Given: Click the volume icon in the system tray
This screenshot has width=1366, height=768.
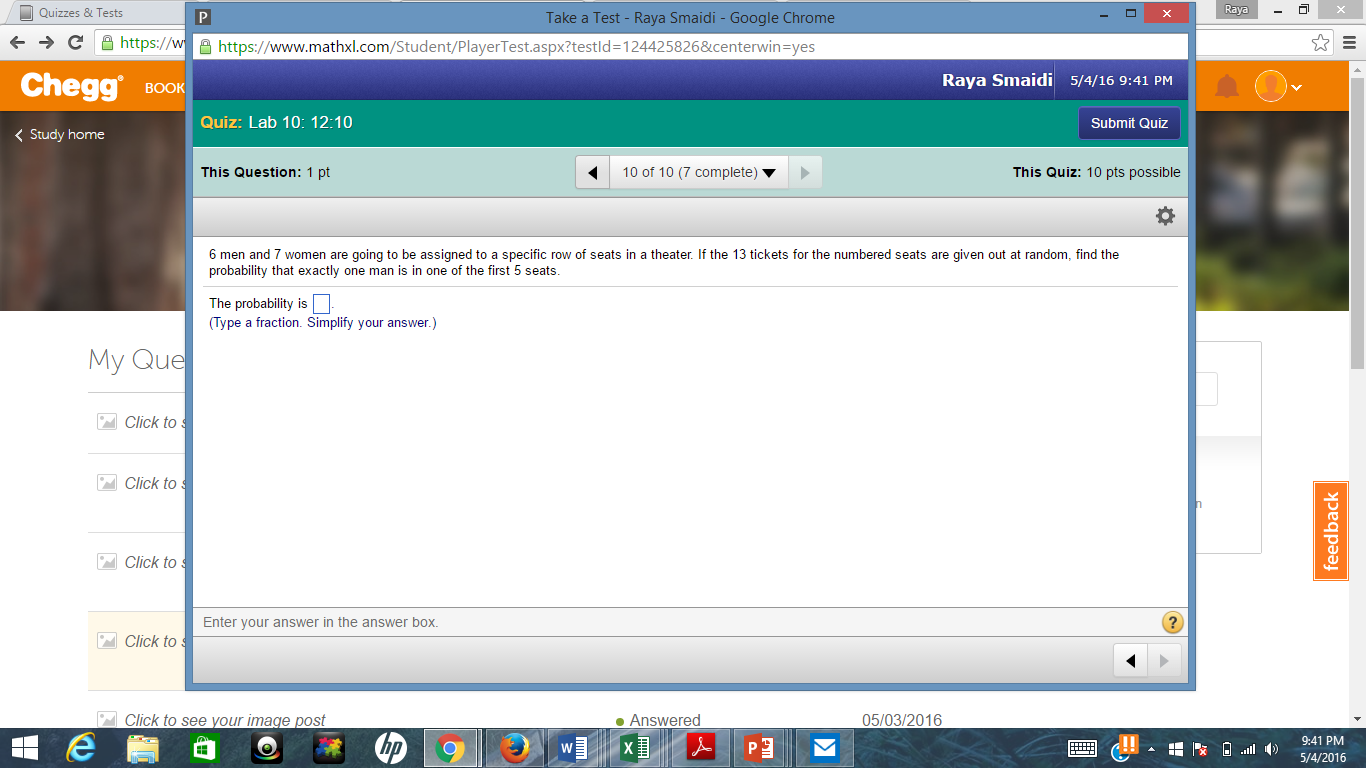Looking at the screenshot, I should pos(1272,749).
